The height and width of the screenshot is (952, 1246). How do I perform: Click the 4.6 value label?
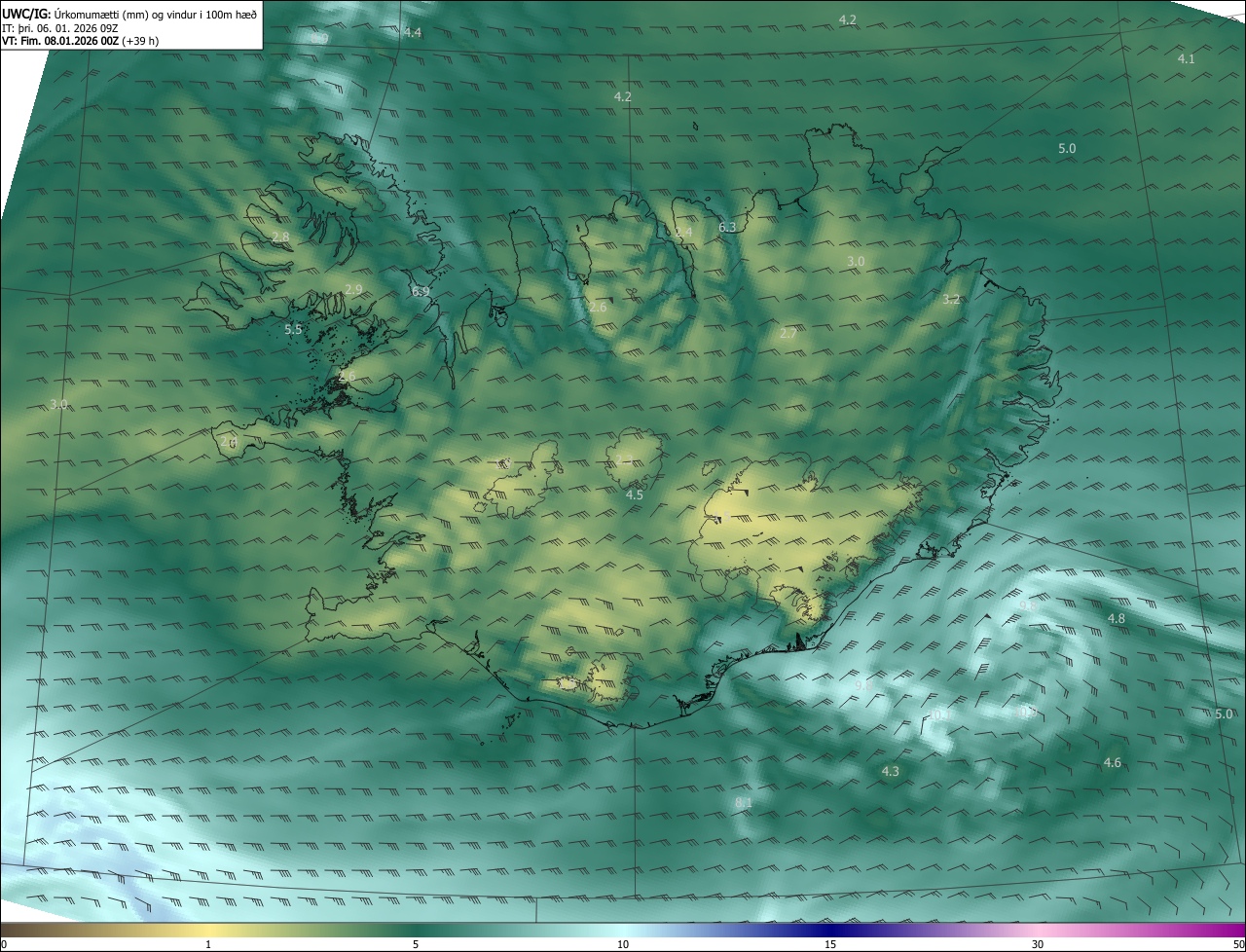(1112, 763)
